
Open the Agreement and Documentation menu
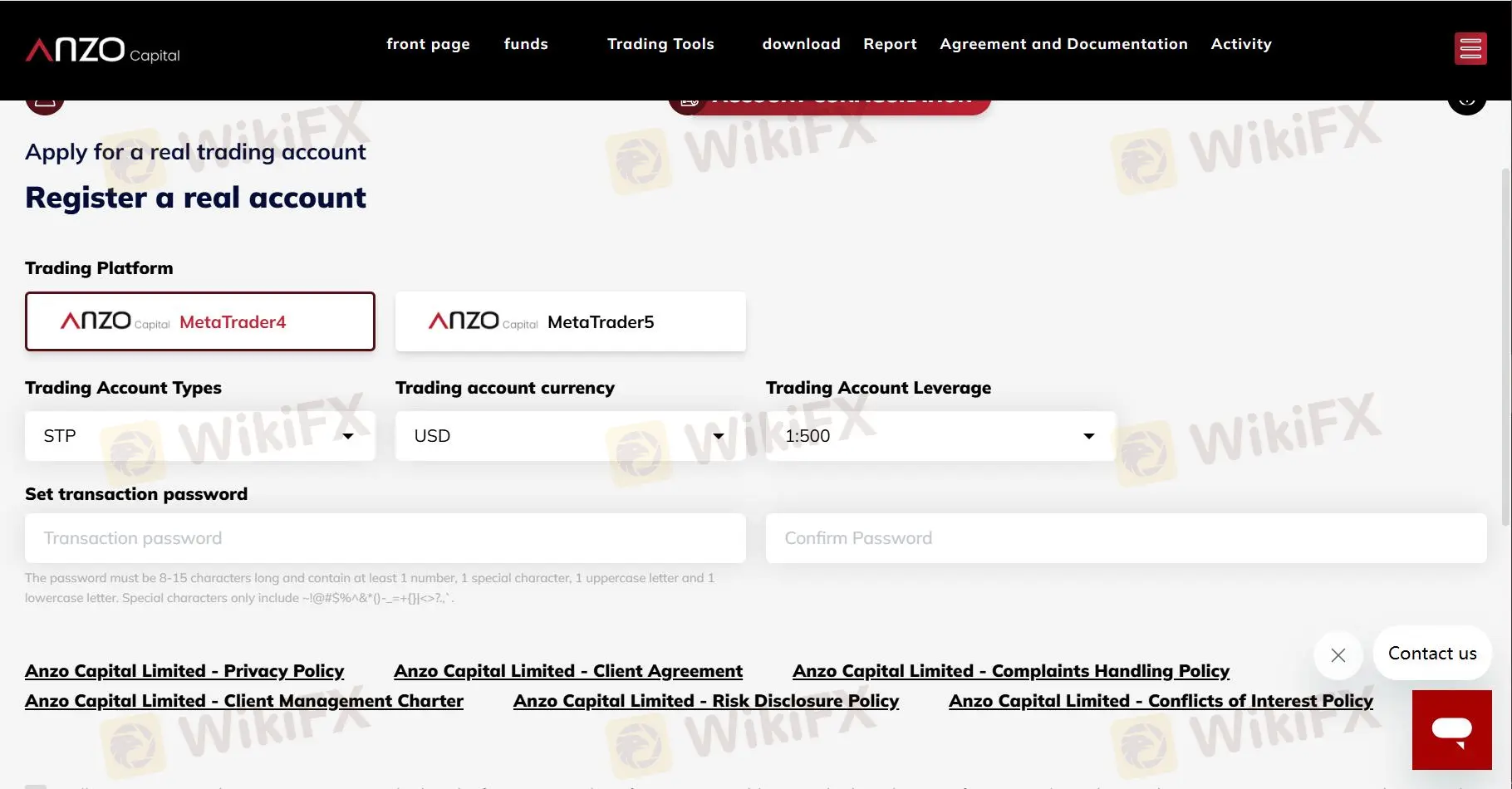coord(1063,44)
